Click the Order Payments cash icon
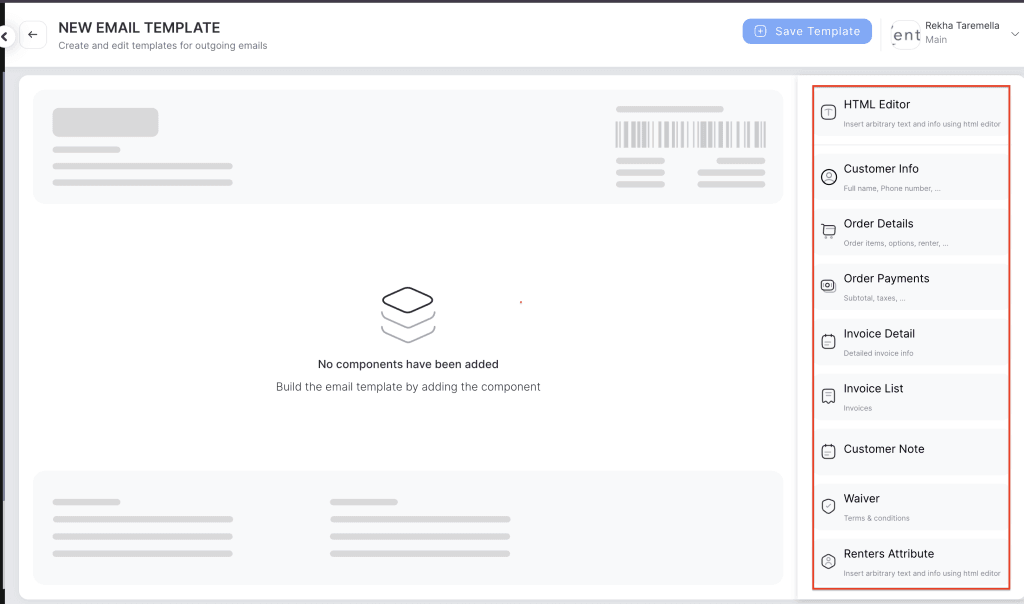The width and height of the screenshot is (1024, 604). click(828, 286)
